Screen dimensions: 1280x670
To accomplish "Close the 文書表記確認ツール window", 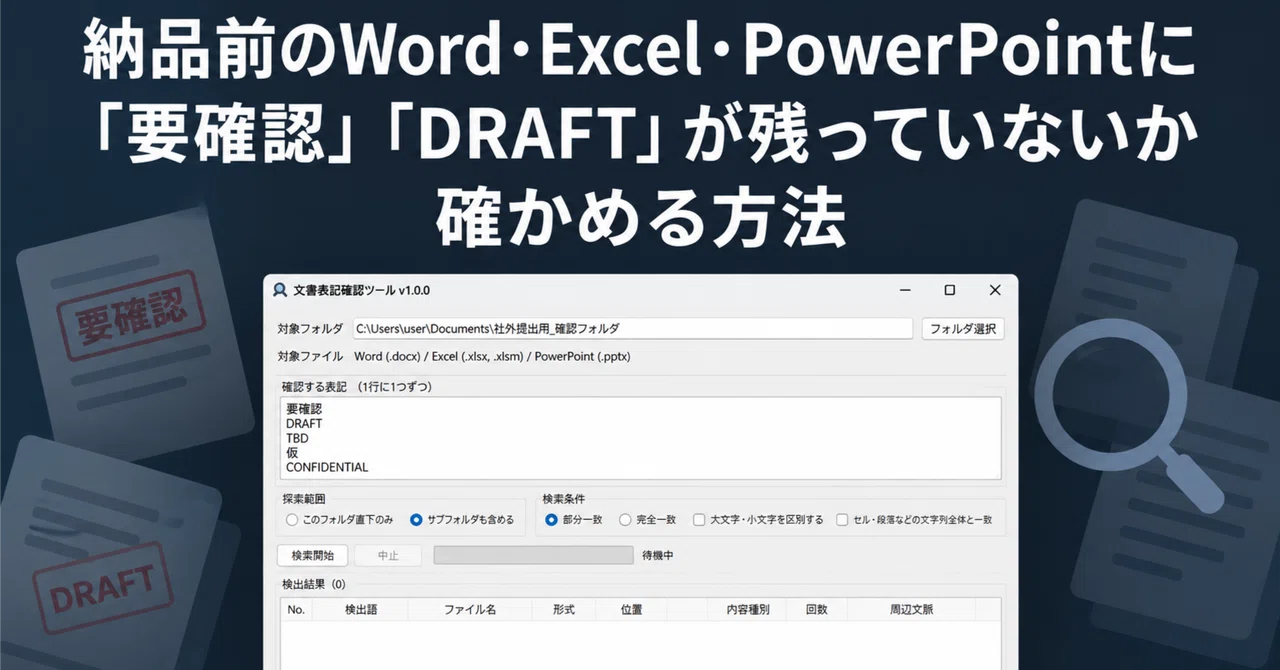I will click(x=995, y=290).
